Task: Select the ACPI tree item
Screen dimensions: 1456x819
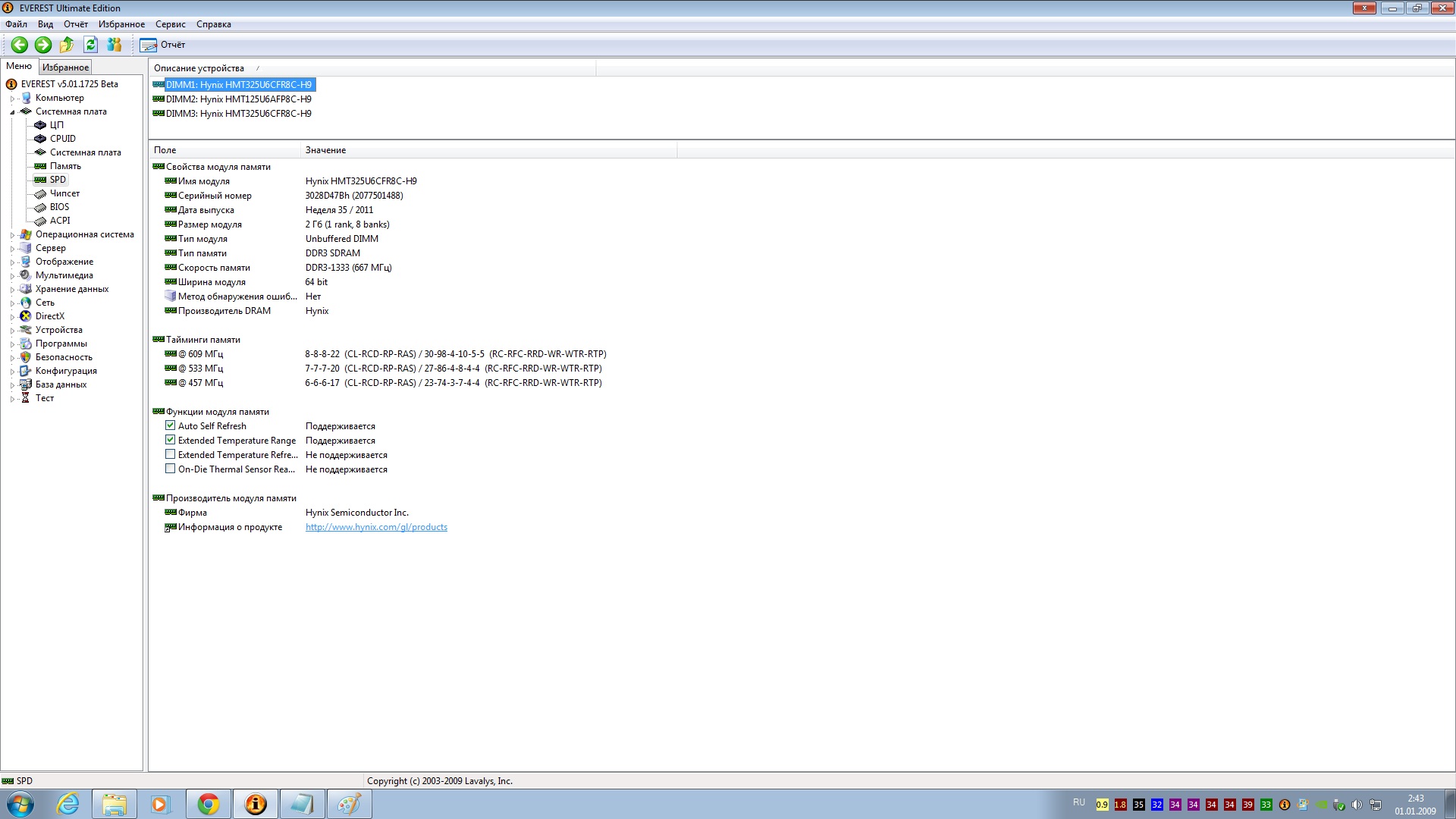Action: tap(60, 221)
